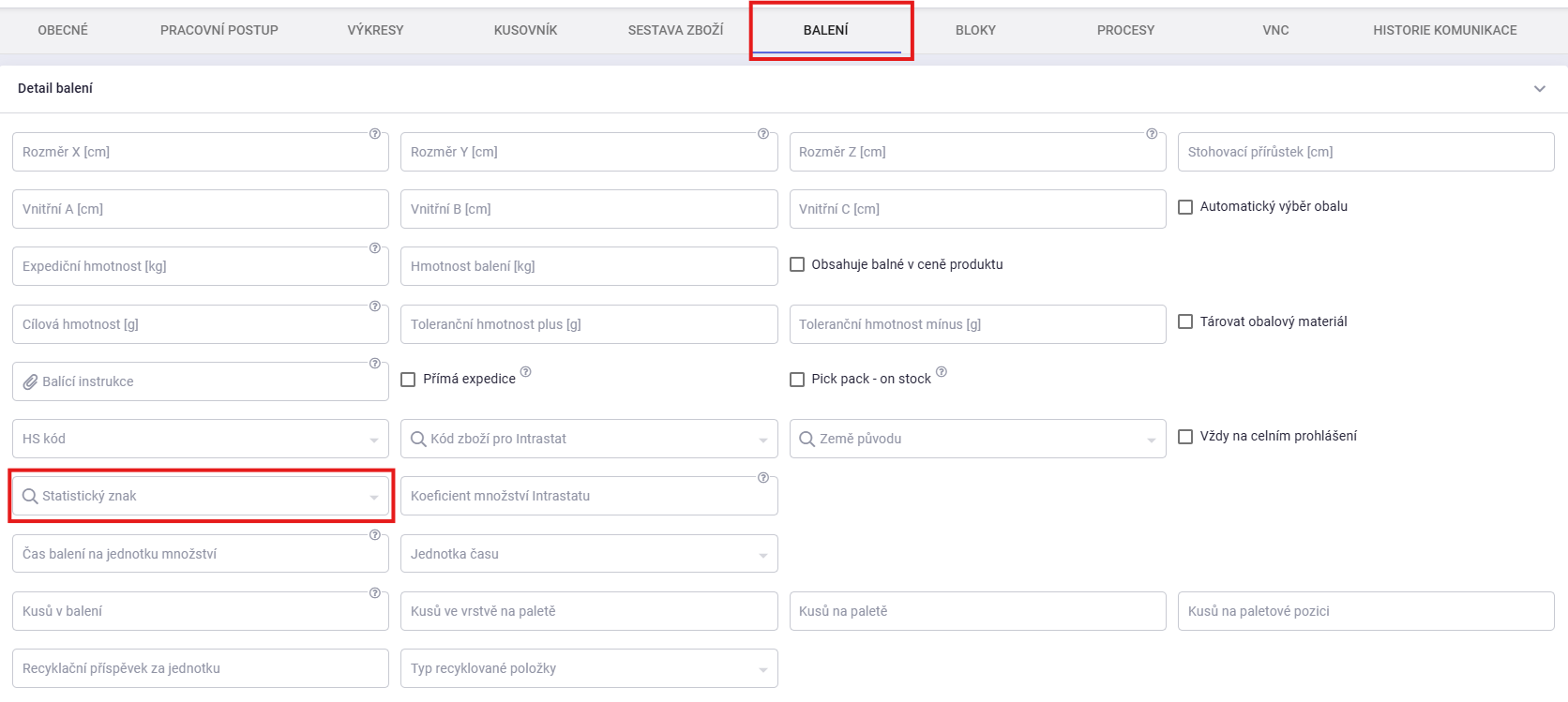The height and width of the screenshot is (702, 1568).
Task: Tick Obsahuje balné v ceně produktu
Action: [797, 264]
